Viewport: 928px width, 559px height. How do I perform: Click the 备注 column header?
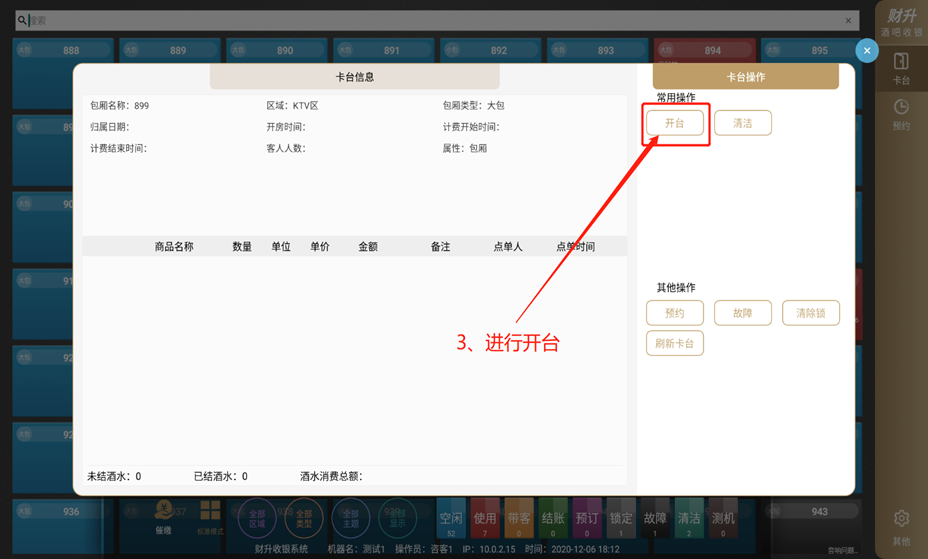pos(440,247)
